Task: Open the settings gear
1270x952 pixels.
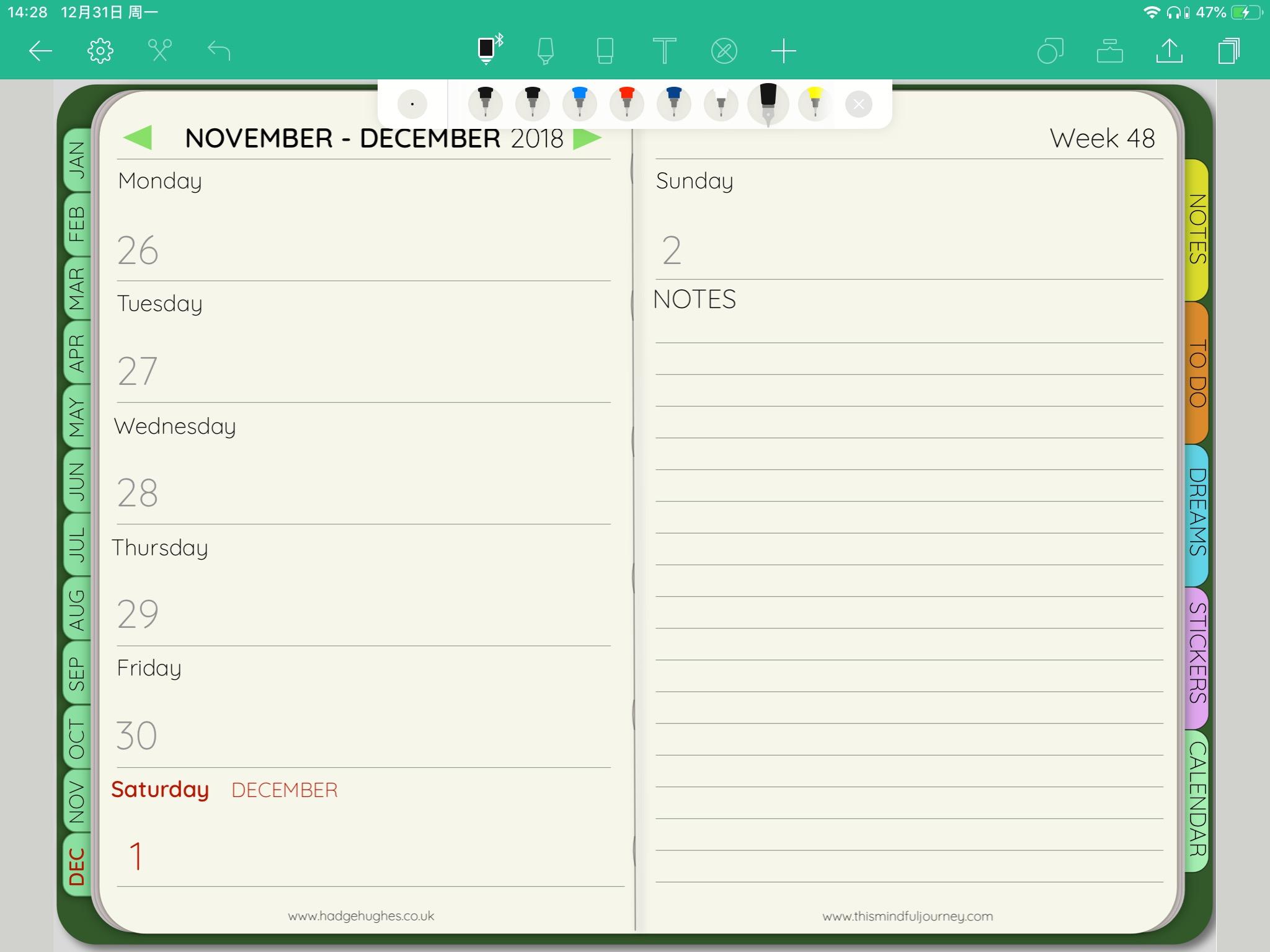Action: coord(99,51)
